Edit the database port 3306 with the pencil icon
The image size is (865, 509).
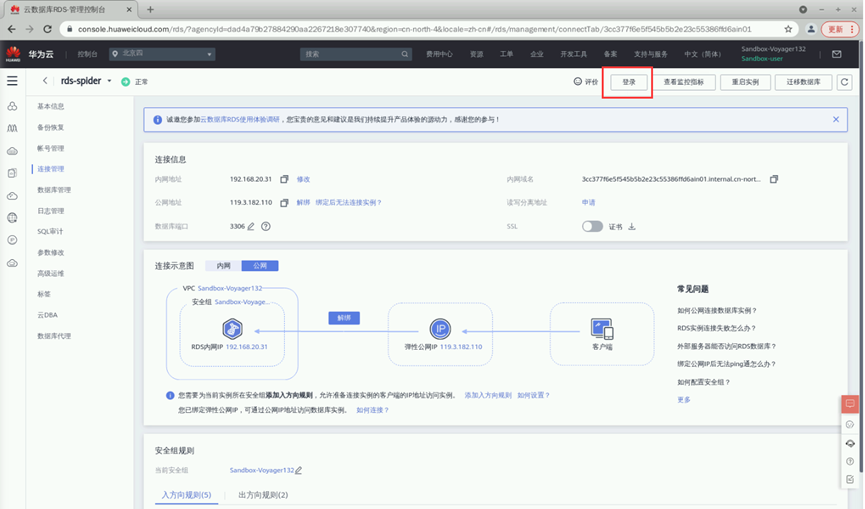pyautogui.click(x=251, y=226)
